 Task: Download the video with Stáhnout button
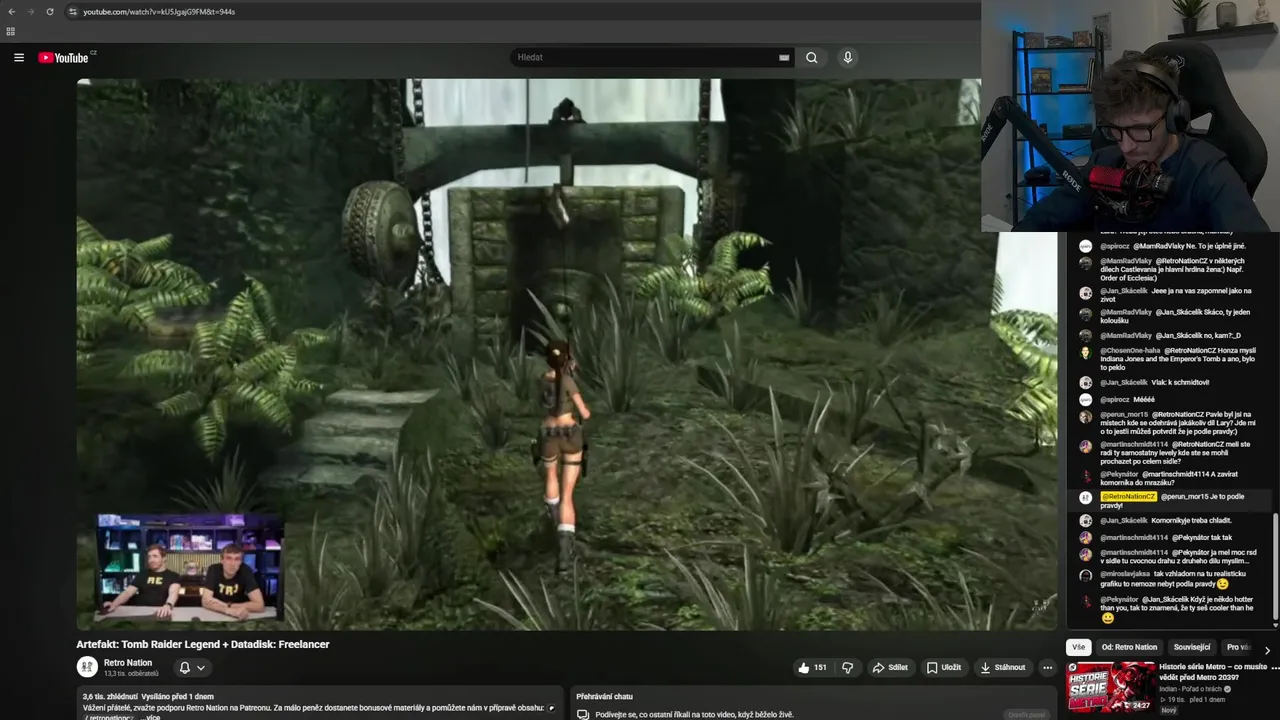pyautogui.click(x=1002, y=667)
